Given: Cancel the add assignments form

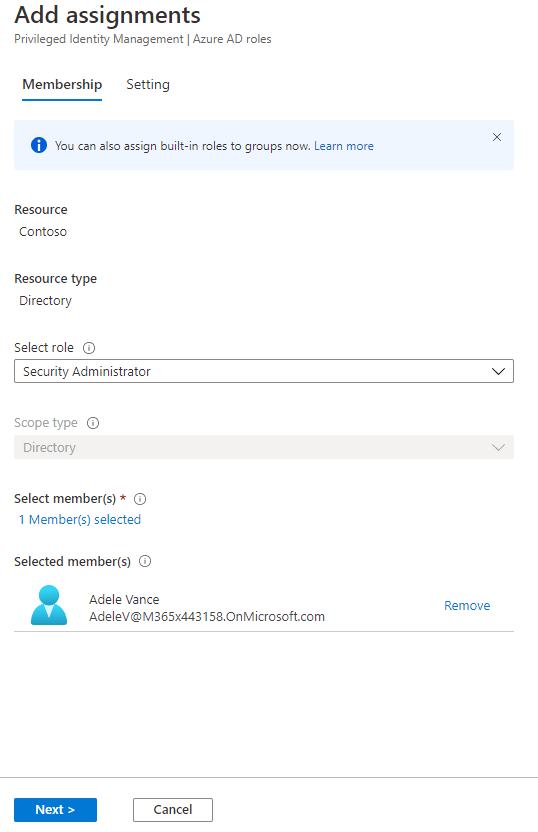Looking at the screenshot, I should point(173,810).
